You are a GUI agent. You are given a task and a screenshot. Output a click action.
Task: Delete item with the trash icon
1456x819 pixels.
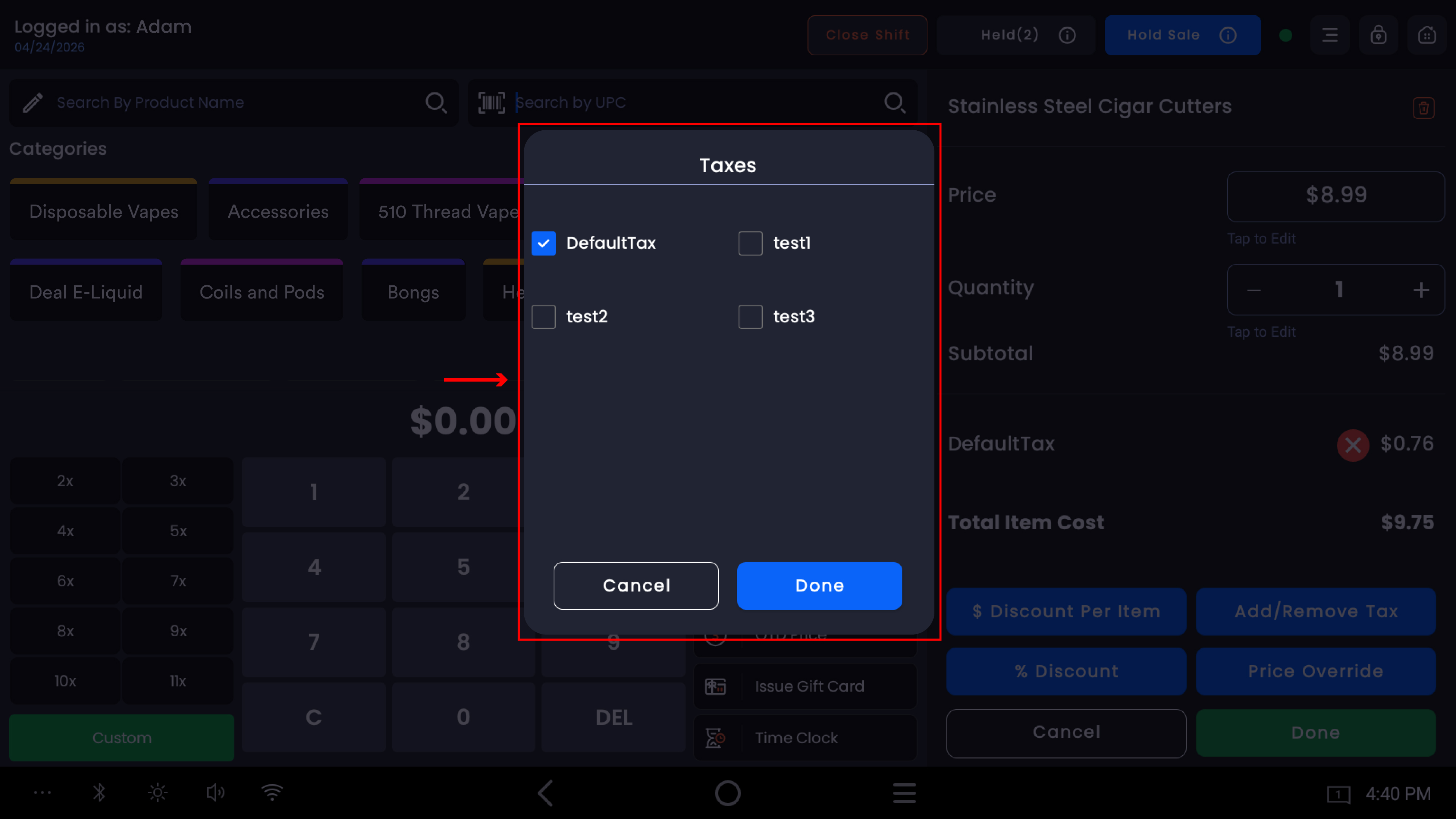point(1423,108)
